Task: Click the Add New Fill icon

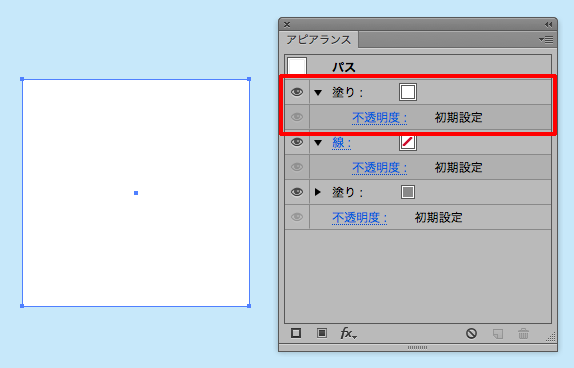Action: (322, 333)
